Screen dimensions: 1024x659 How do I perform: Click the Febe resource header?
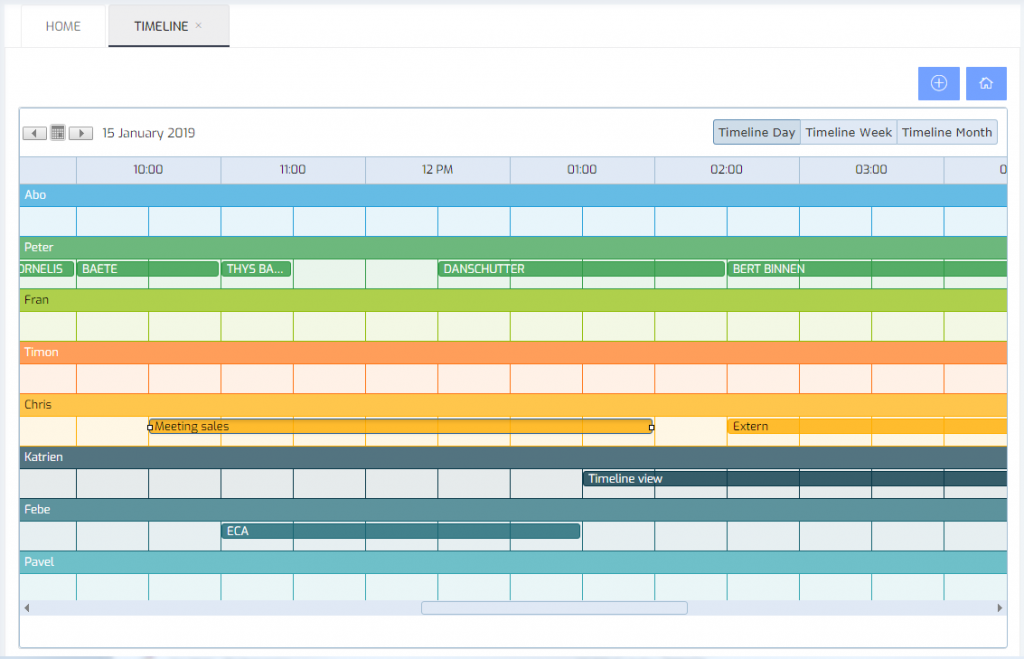[x=513, y=509]
